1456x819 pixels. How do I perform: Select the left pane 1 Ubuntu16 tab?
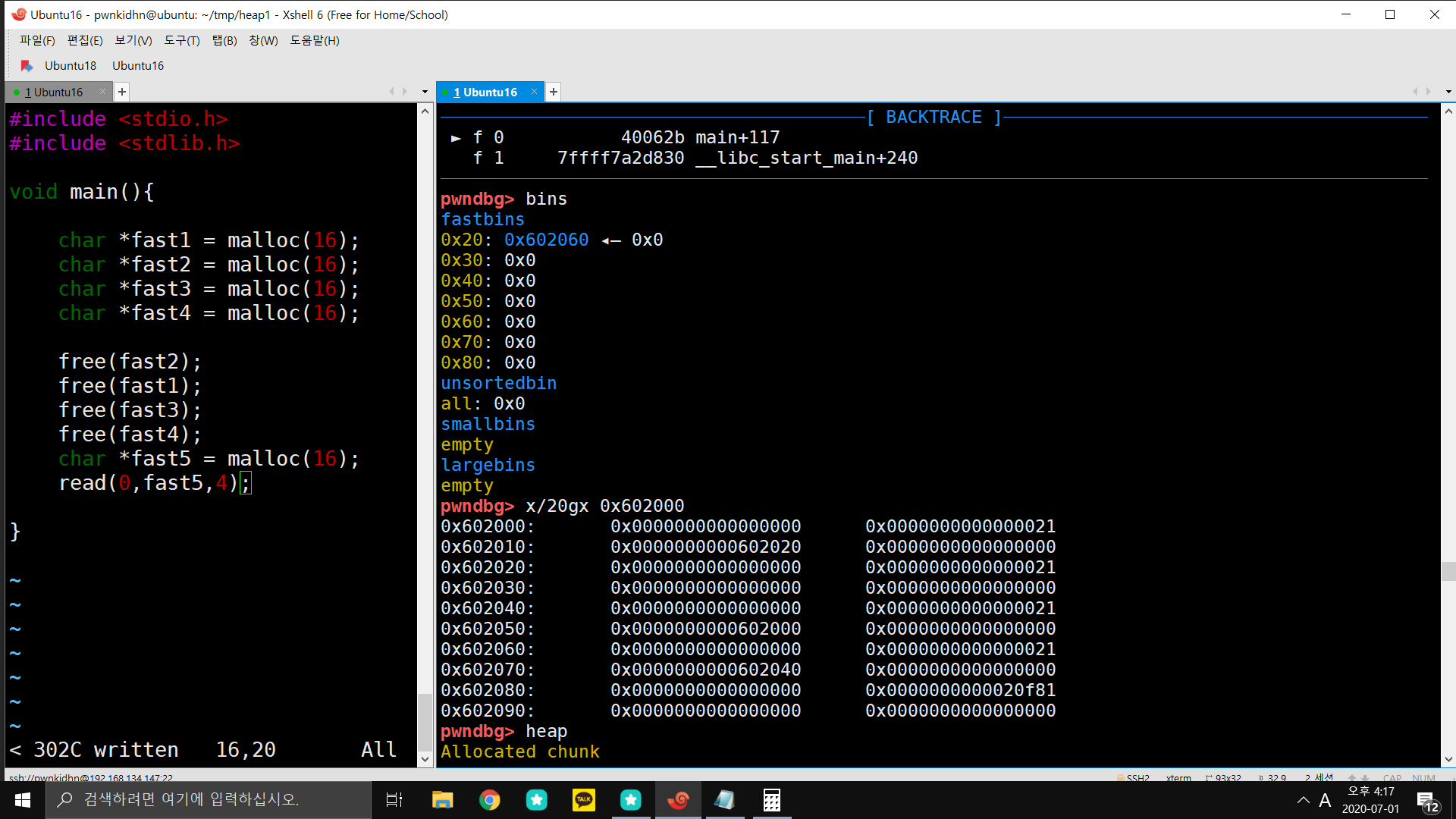tap(53, 92)
